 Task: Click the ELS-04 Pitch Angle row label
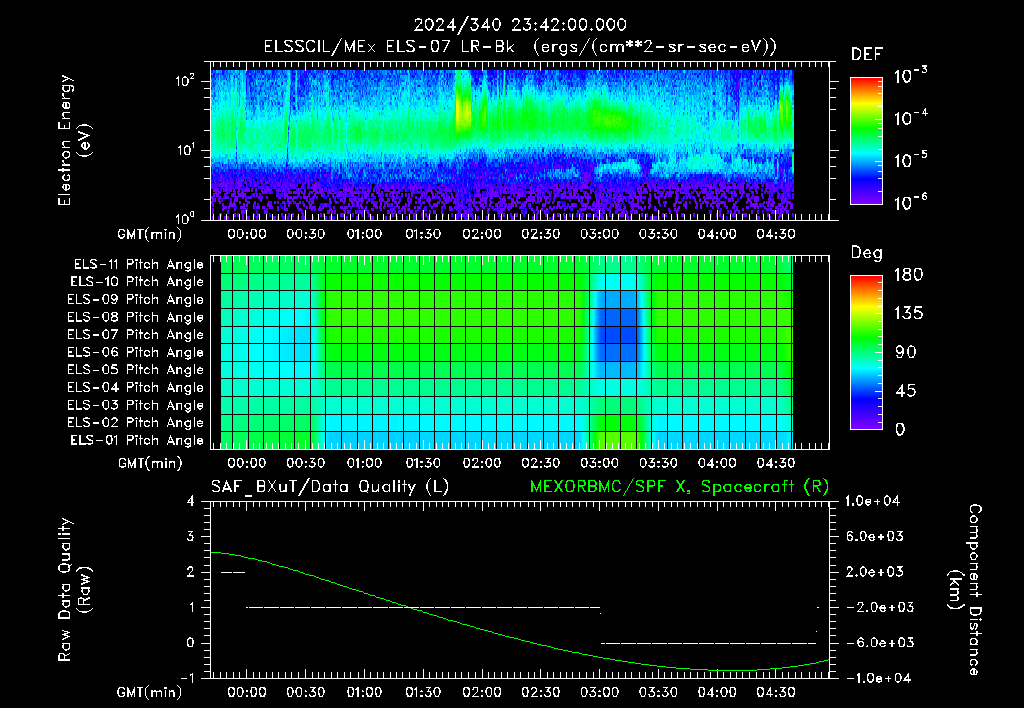pyautogui.click(x=136, y=387)
